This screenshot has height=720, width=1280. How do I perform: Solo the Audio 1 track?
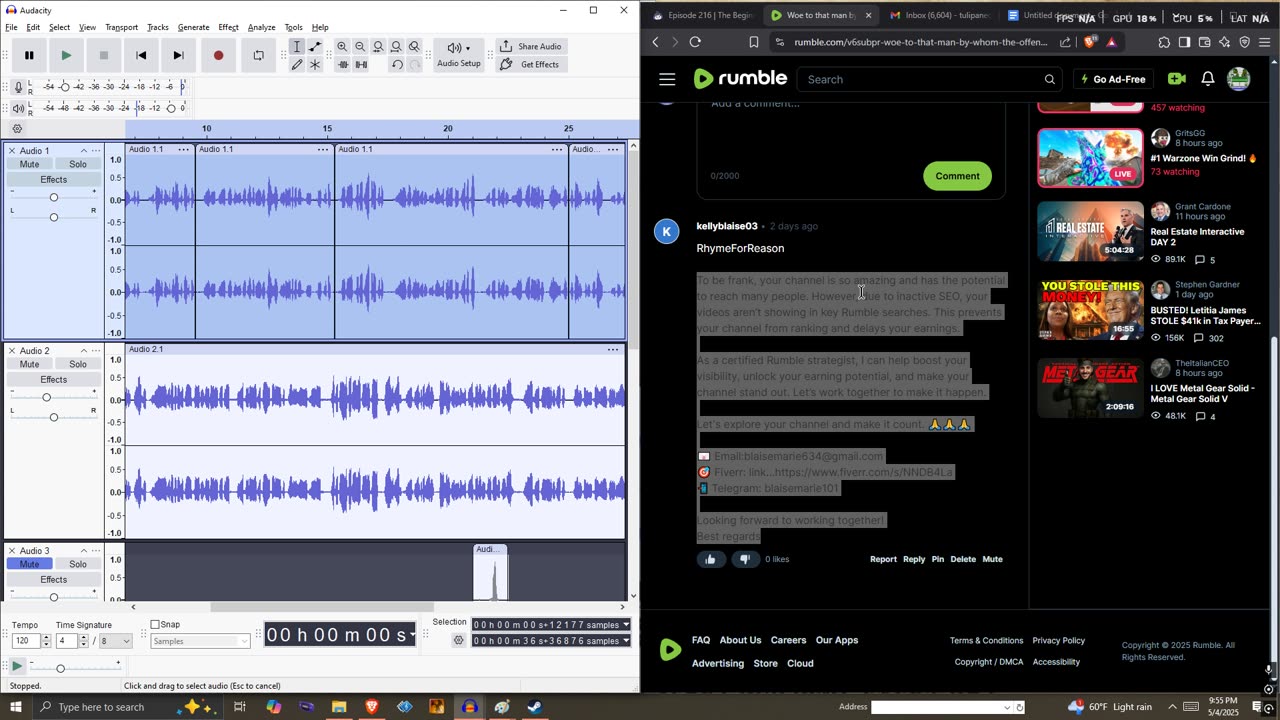78,164
